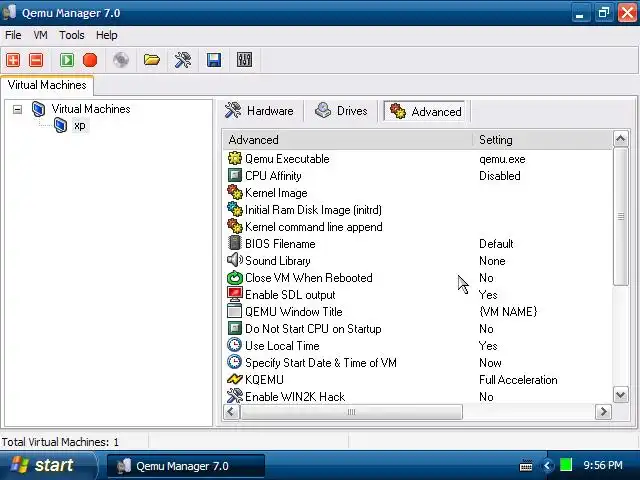
Task: Click the red plus new VM icon
Action: coord(13,60)
